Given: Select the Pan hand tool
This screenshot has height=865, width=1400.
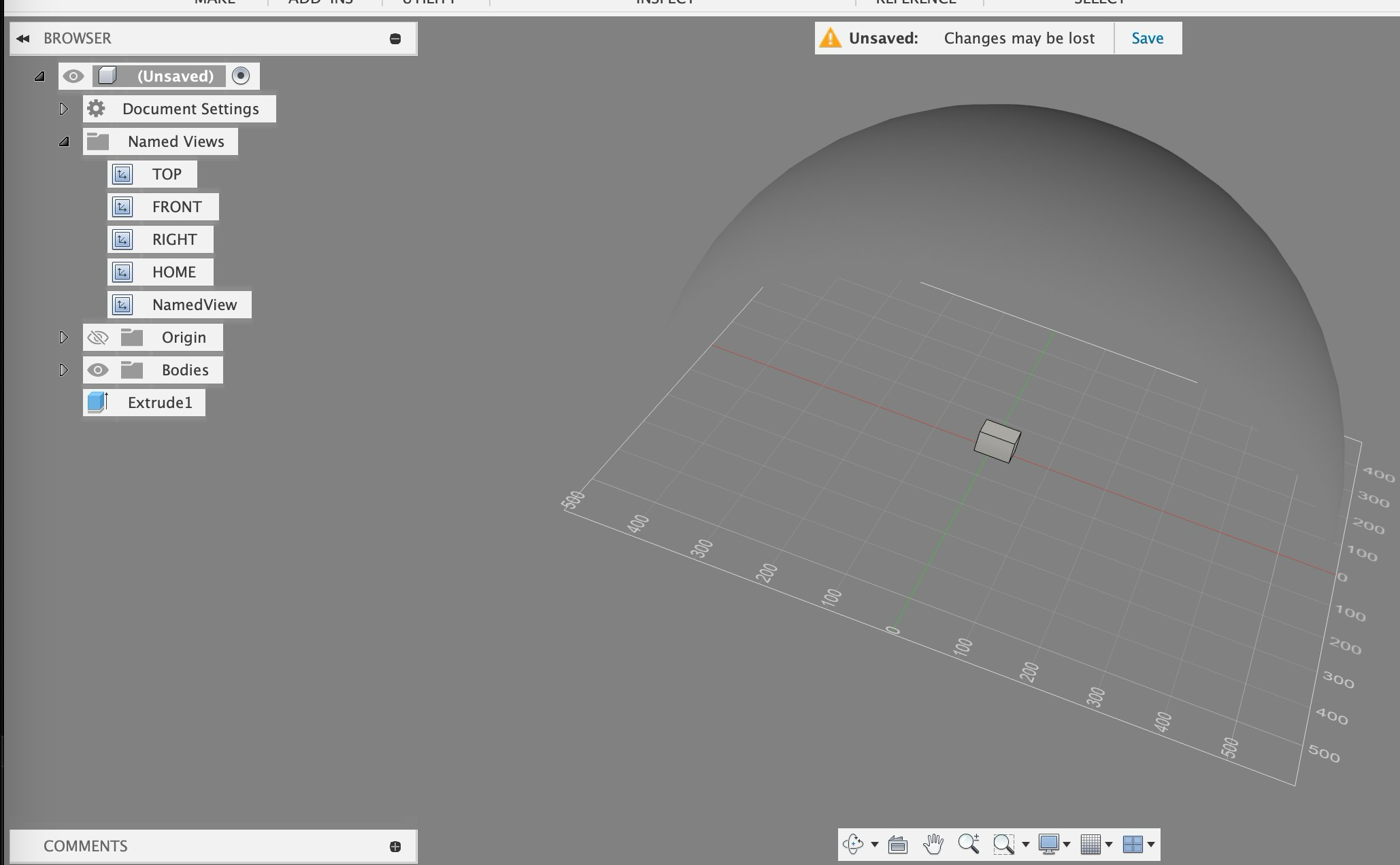Looking at the screenshot, I should [x=933, y=844].
